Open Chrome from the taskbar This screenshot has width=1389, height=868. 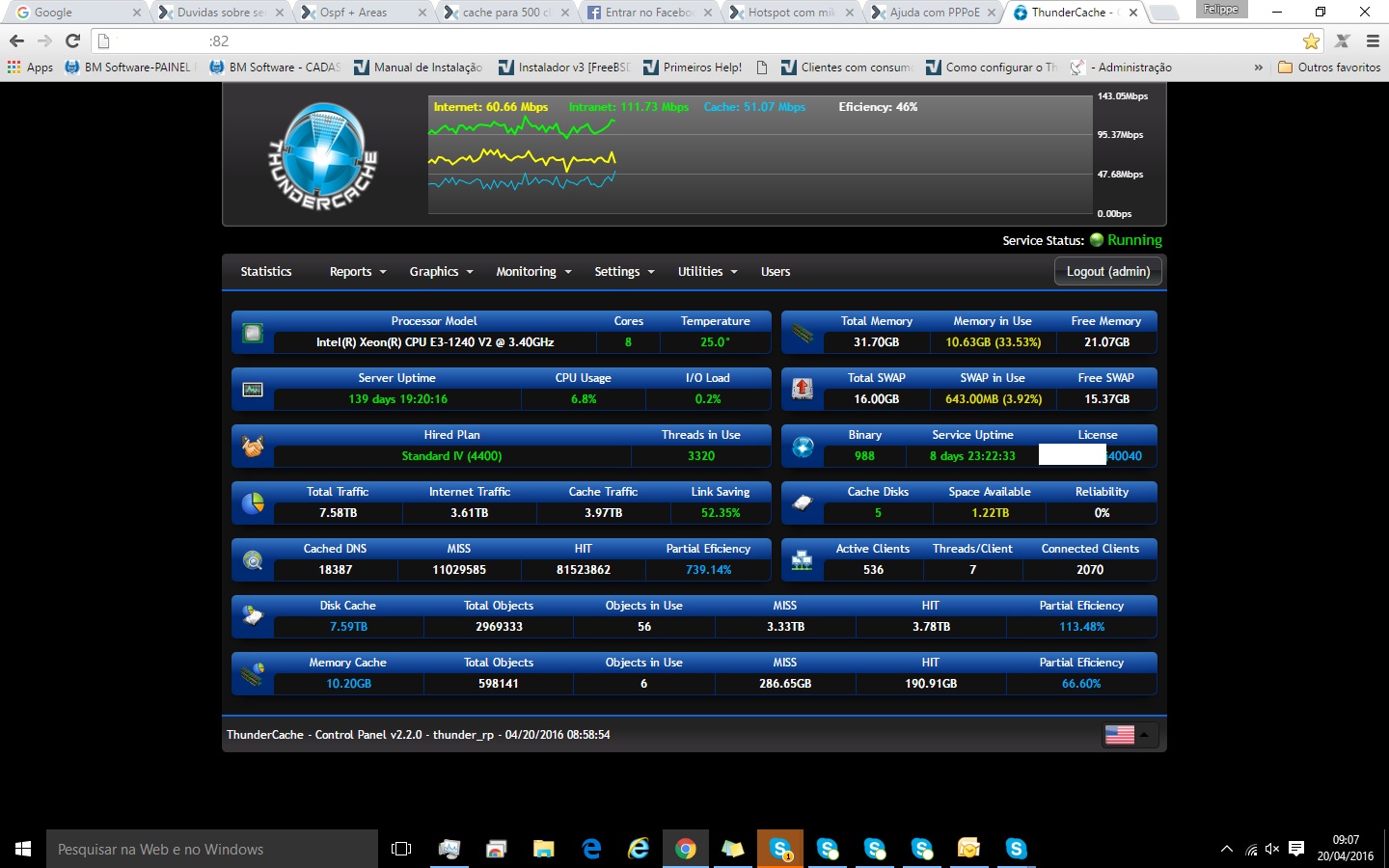tap(686, 849)
